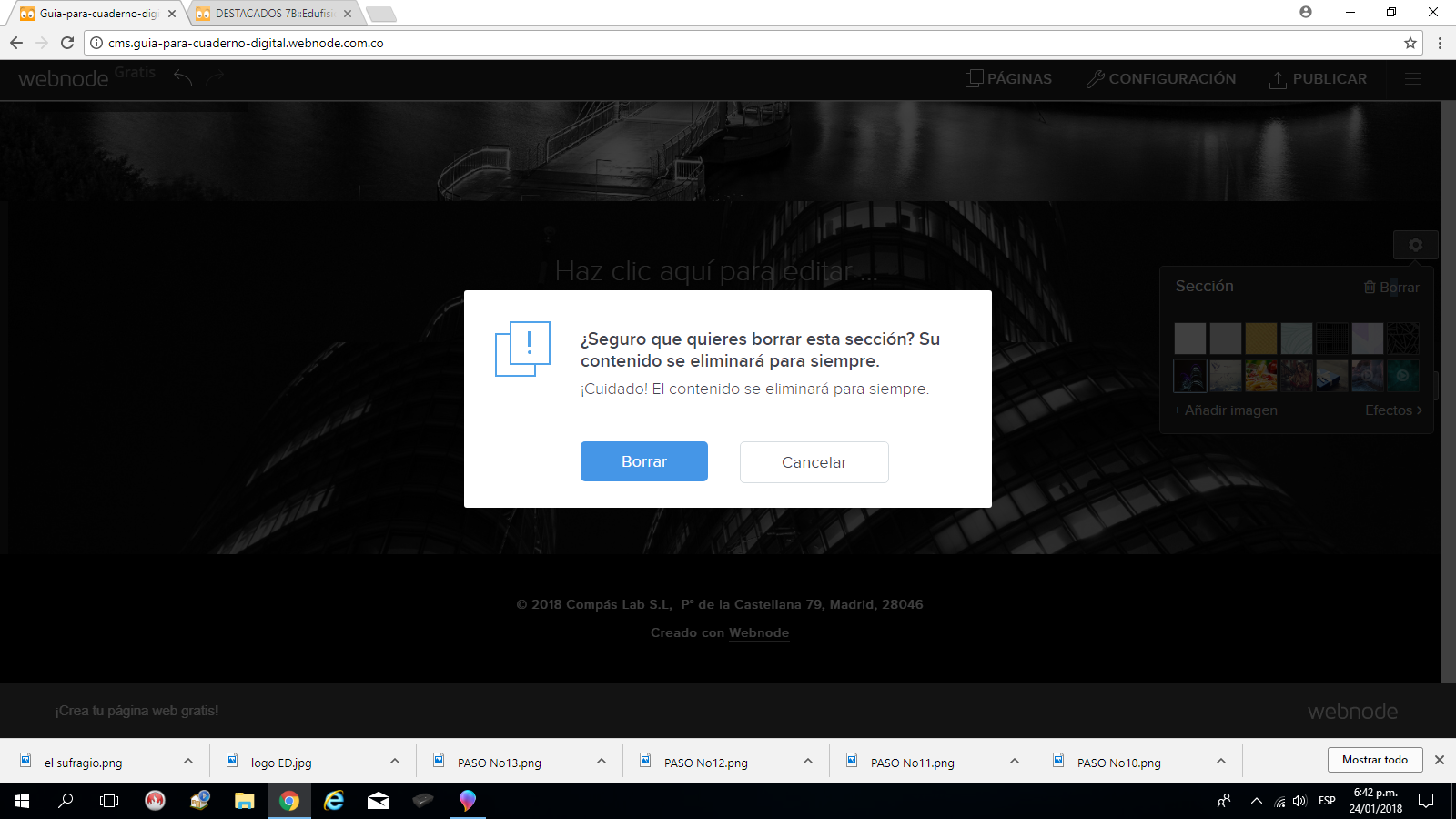Bookmark this page with the star icon
Viewport: 1456px width, 819px height.
click(1410, 43)
